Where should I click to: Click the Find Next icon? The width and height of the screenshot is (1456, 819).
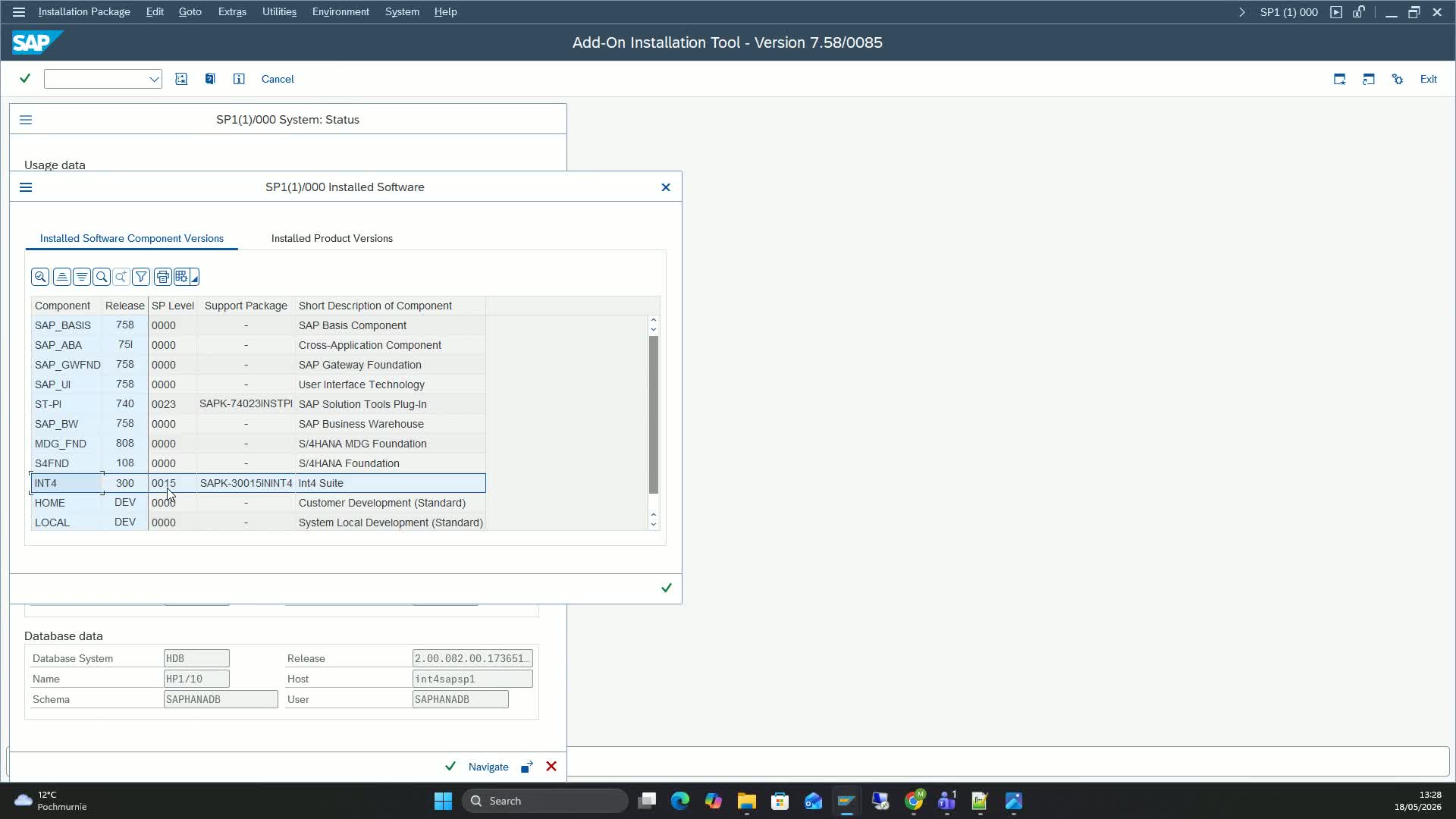tap(121, 277)
